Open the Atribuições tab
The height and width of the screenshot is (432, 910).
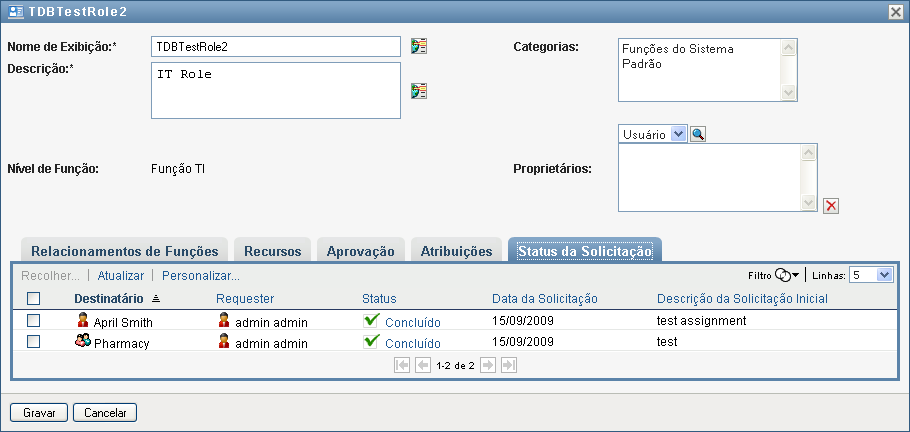[x=456, y=251]
